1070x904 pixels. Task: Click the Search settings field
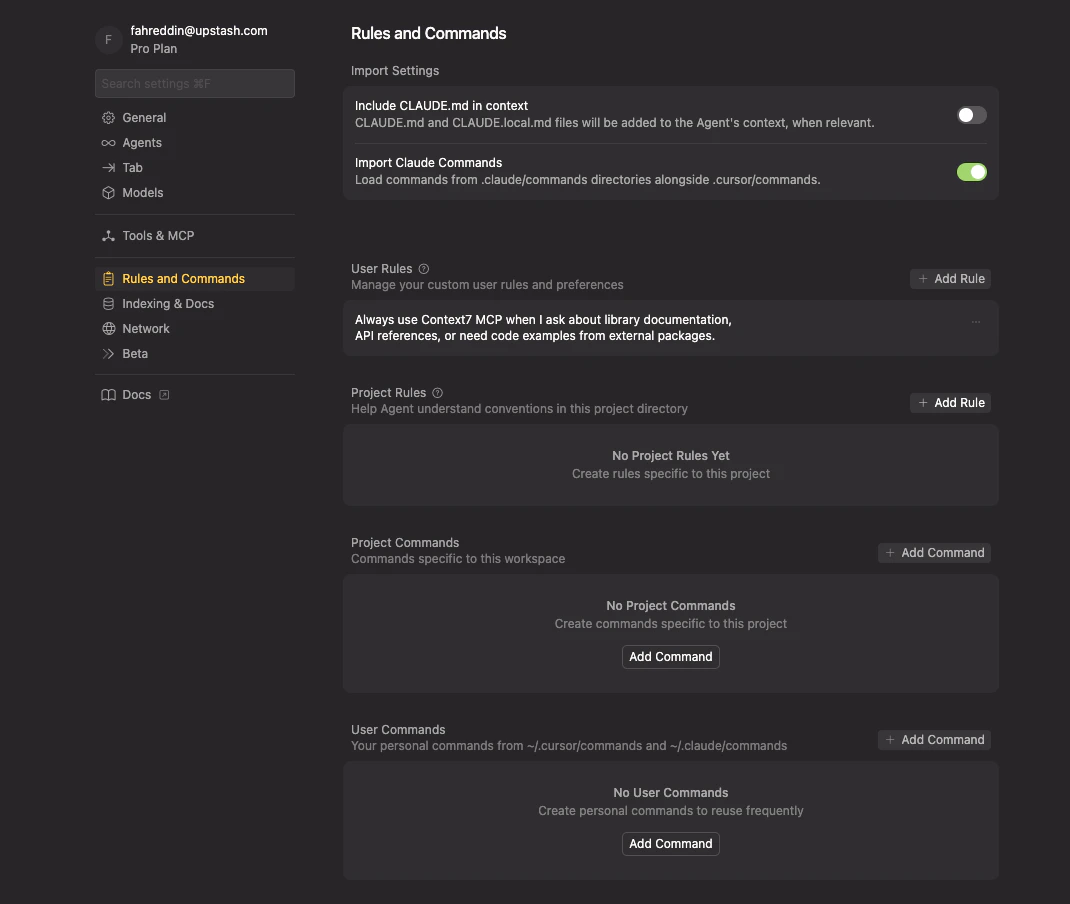[x=194, y=83]
